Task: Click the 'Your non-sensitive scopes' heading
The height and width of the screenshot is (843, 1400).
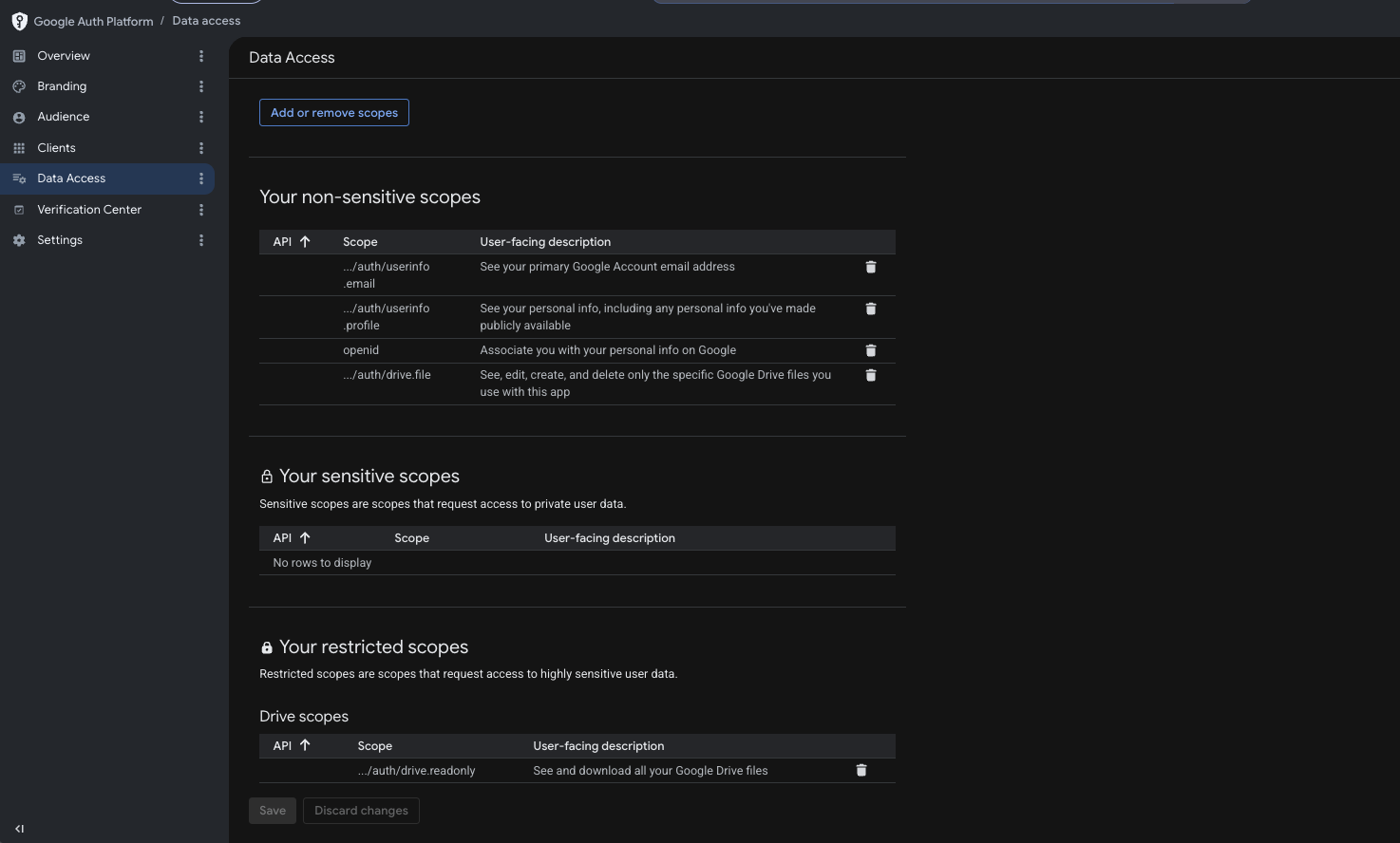Action: click(x=369, y=197)
